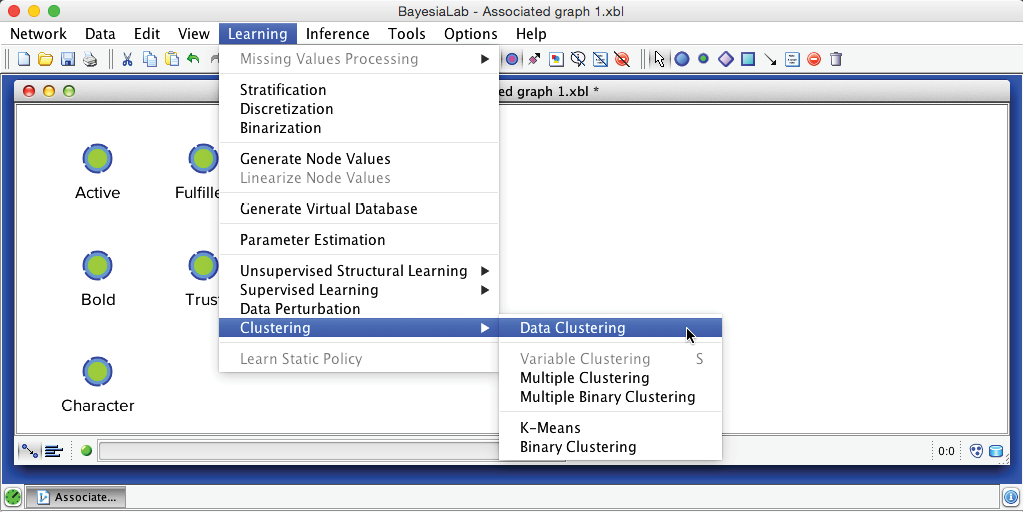Screen dimensions: 1023x512
Task: Choose Data Clustering from the submenu
Action: pos(572,328)
